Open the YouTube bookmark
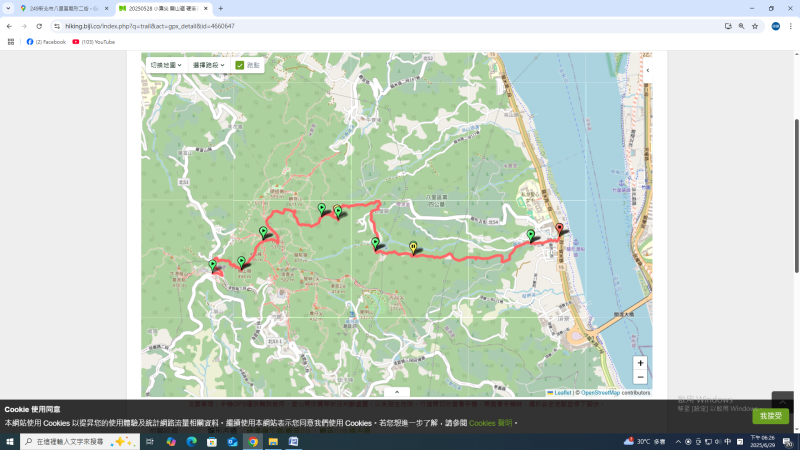The height and width of the screenshot is (450, 800). pyautogui.click(x=94, y=42)
